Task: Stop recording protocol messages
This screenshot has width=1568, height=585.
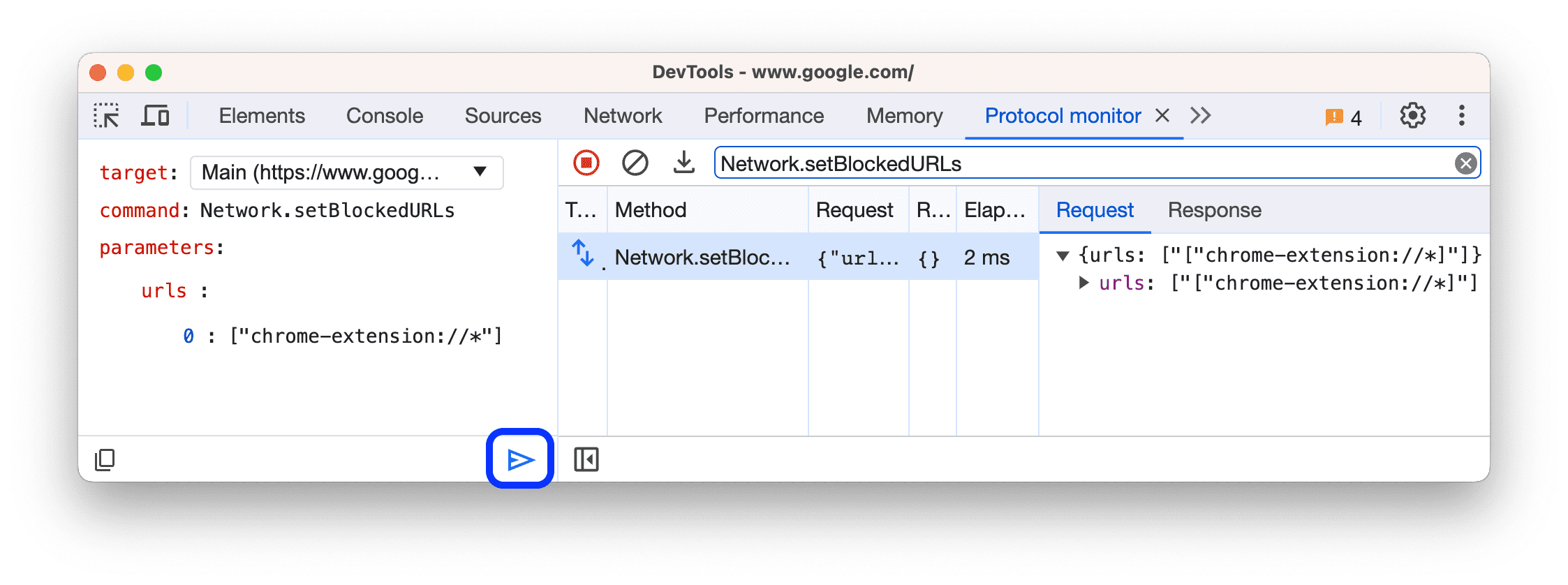Action: coord(586,162)
